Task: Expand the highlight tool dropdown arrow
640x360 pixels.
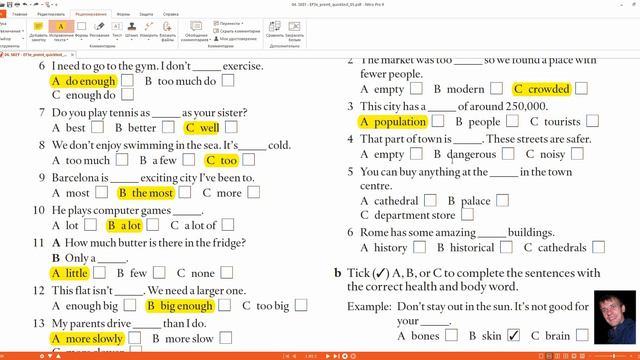Action: coord(67,40)
